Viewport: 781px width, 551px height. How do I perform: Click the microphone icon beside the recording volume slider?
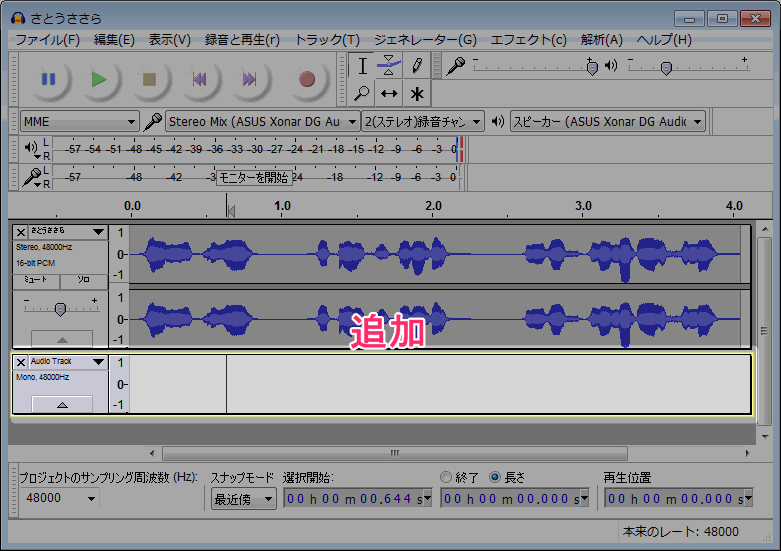pyautogui.click(x=455, y=66)
